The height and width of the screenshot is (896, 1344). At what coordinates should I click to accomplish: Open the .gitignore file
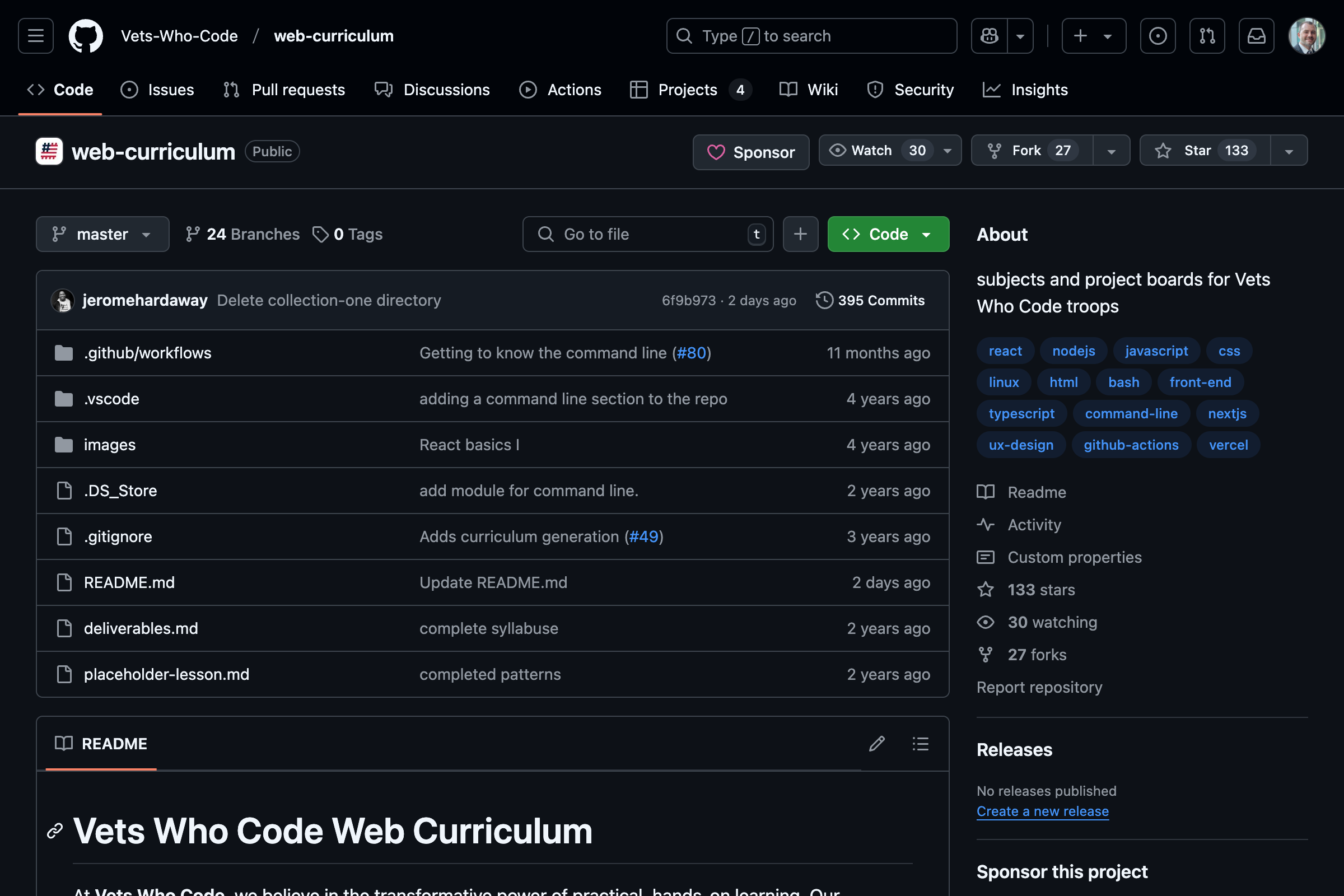[118, 536]
